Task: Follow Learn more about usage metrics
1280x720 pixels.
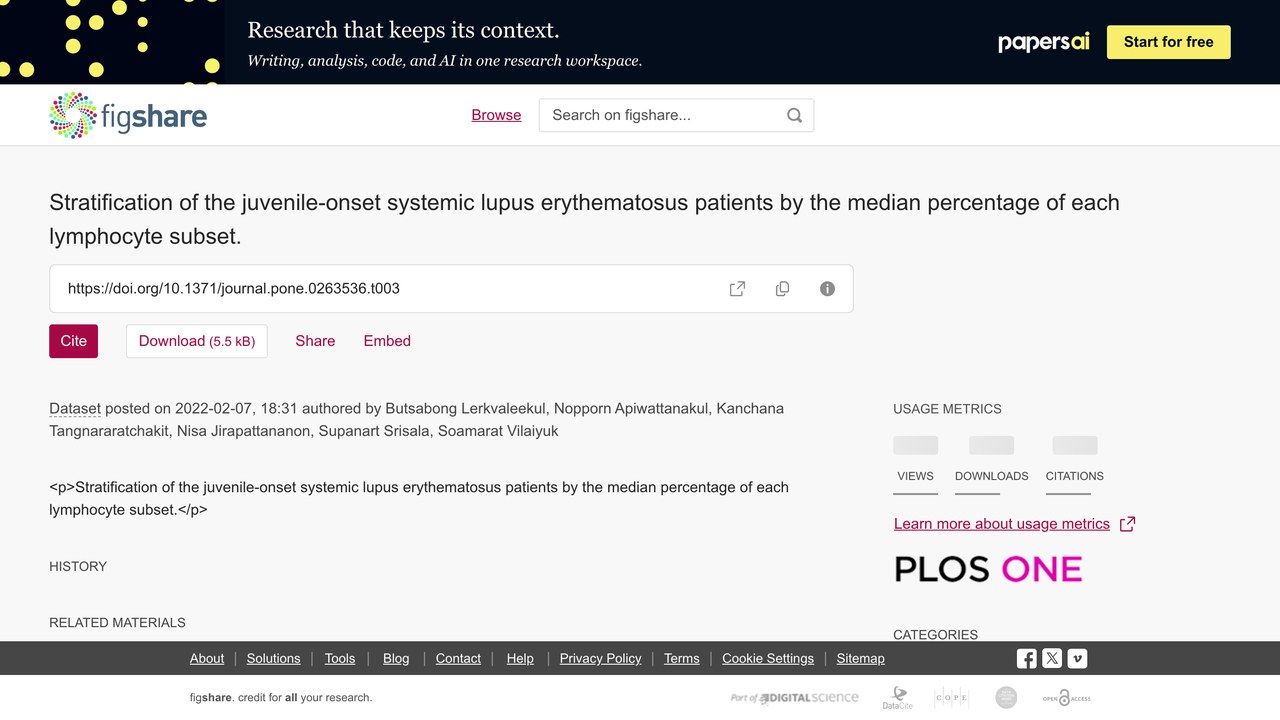Action: tap(1002, 524)
